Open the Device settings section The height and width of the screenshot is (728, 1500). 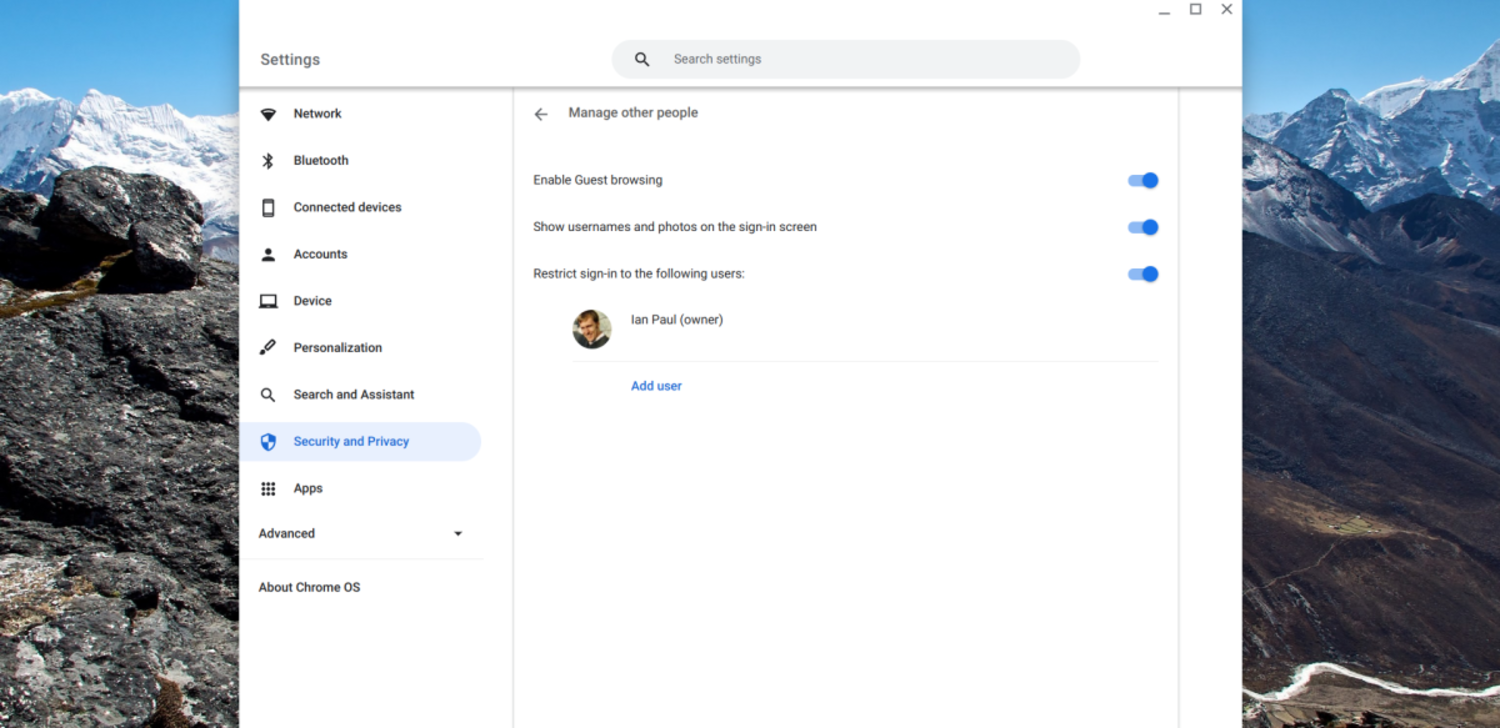tap(360, 301)
